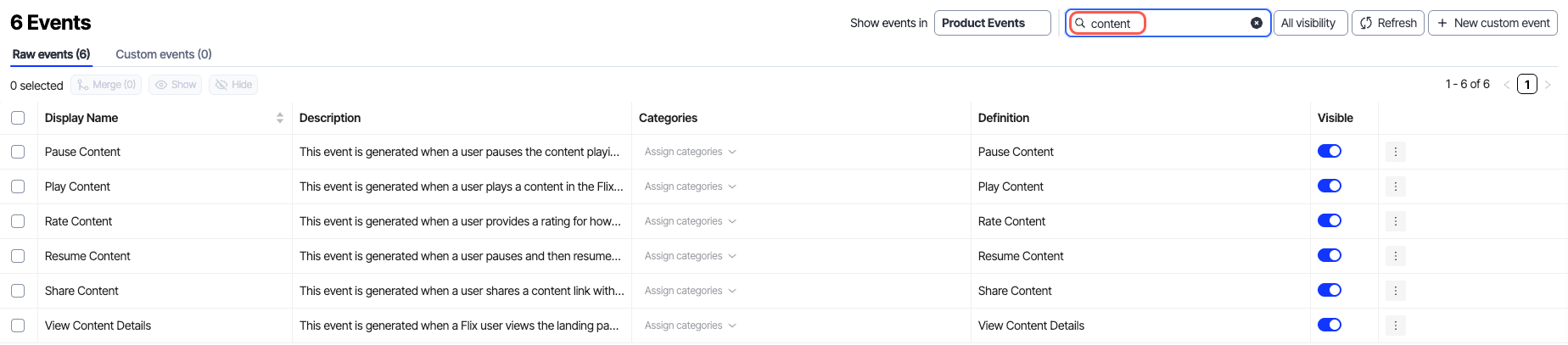
Task: Click the magnifier icon in search box
Action: tap(1080, 23)
